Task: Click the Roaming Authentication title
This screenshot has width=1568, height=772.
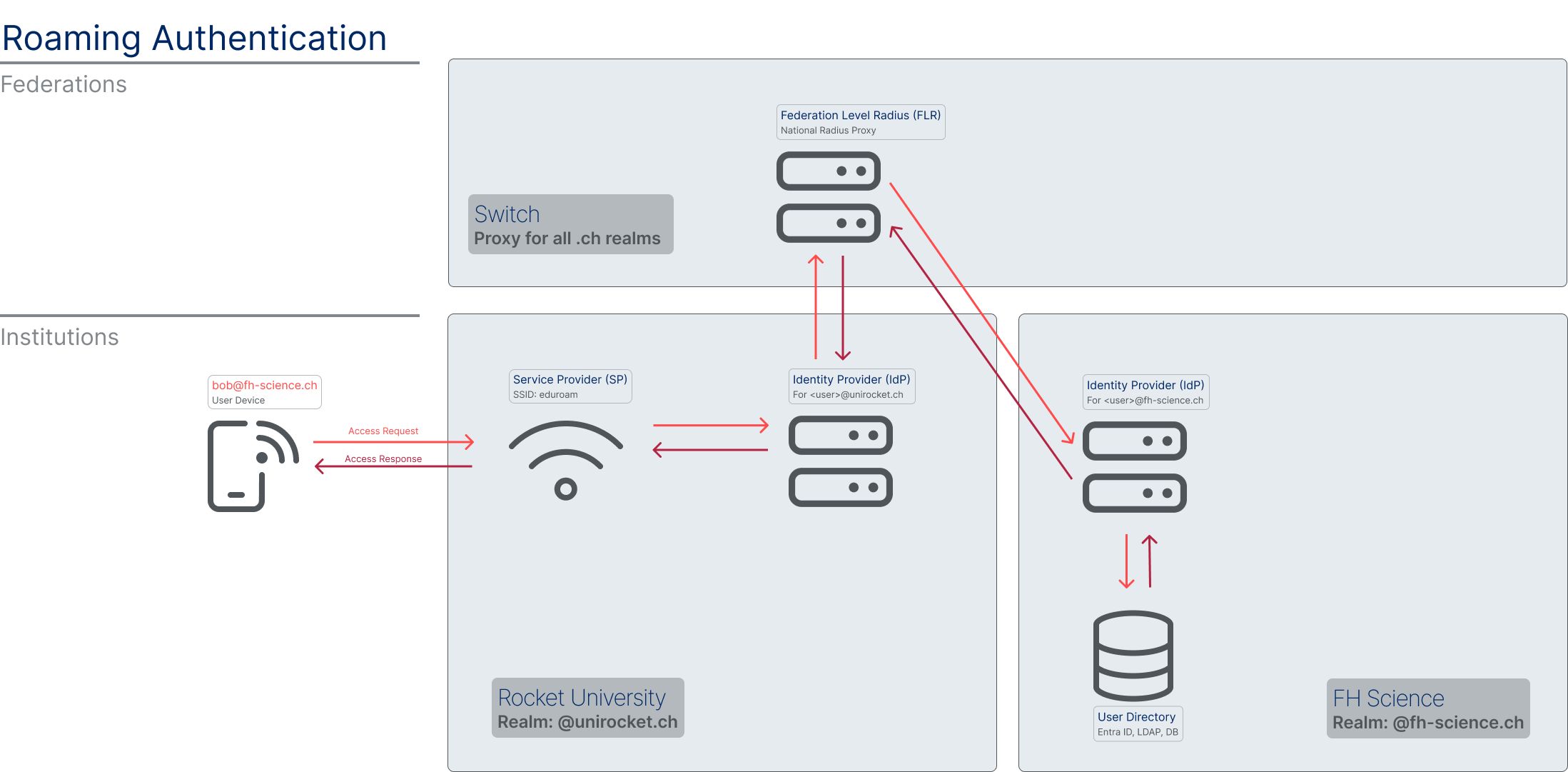Action: (194, 38)
